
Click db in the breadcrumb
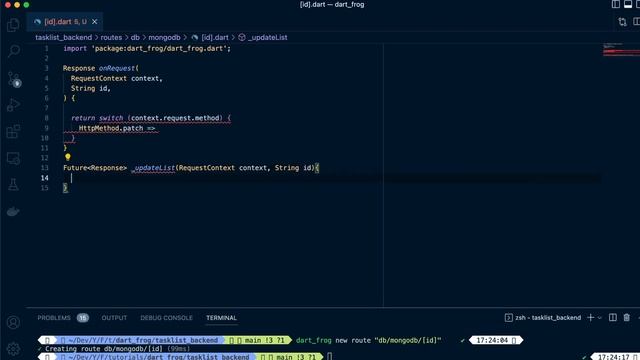click(x=135, y=38)
